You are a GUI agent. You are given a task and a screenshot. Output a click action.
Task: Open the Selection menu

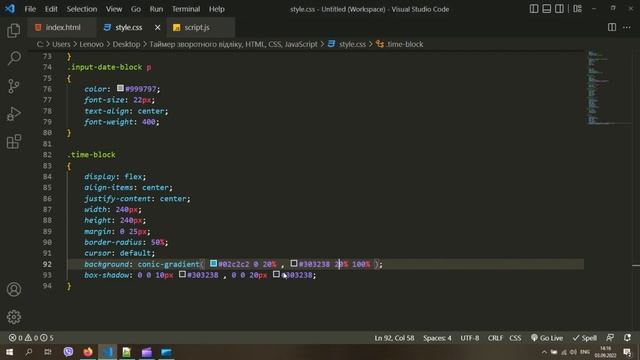pos(82,9)
